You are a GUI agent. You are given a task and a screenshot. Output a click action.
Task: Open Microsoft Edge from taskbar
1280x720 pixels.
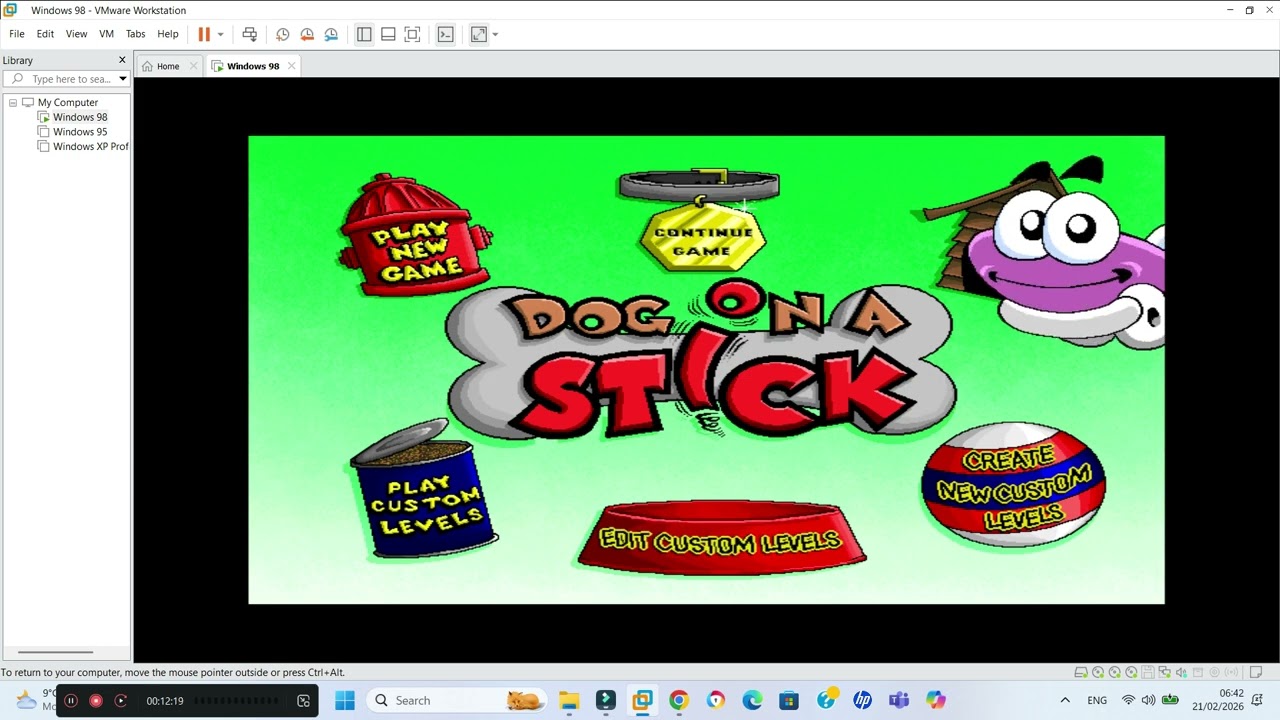(x=752, y=700)
